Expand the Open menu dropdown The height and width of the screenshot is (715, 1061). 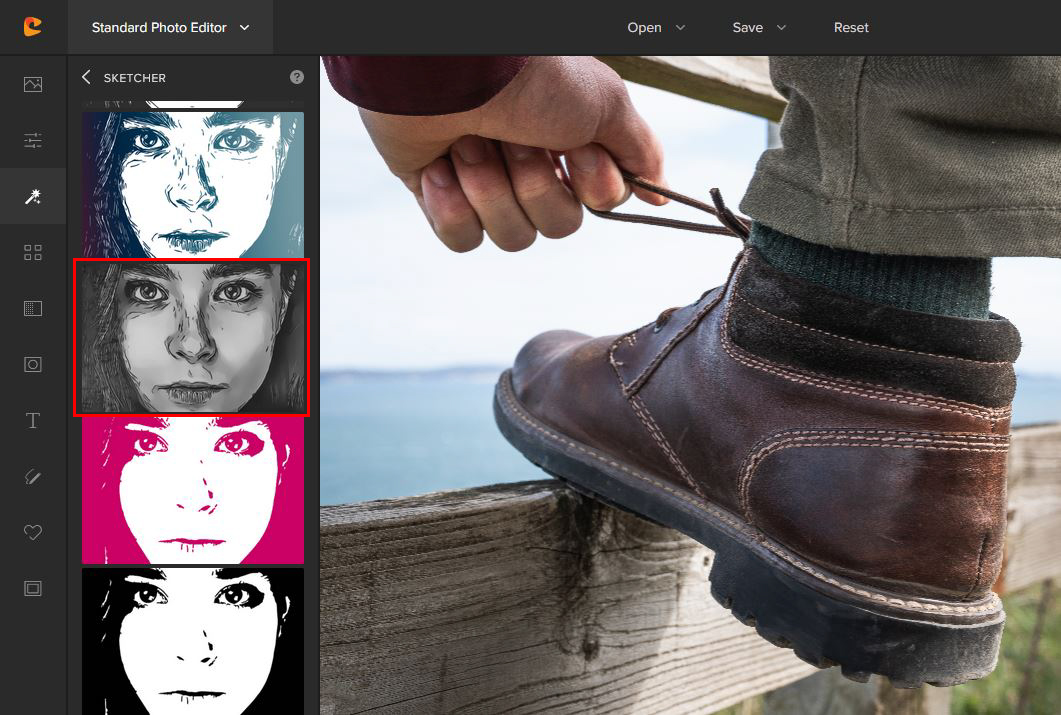pos(656,28)
